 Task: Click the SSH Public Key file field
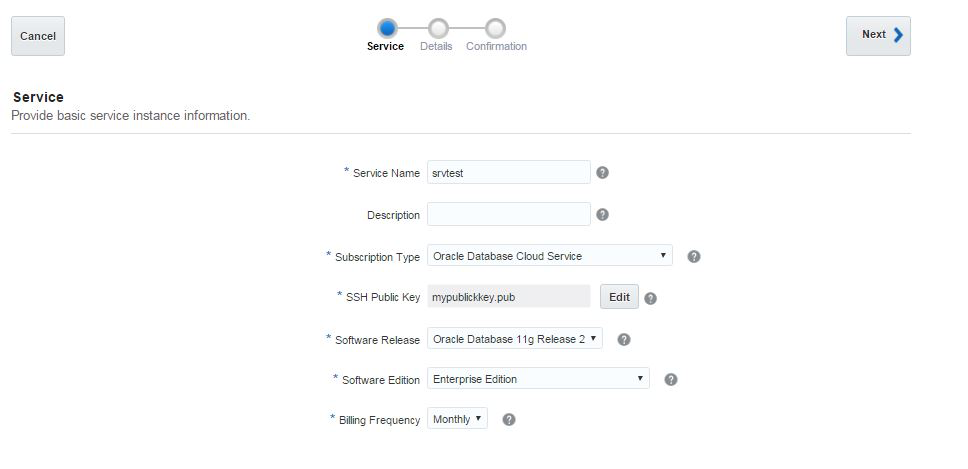click(x=508, y=296)
